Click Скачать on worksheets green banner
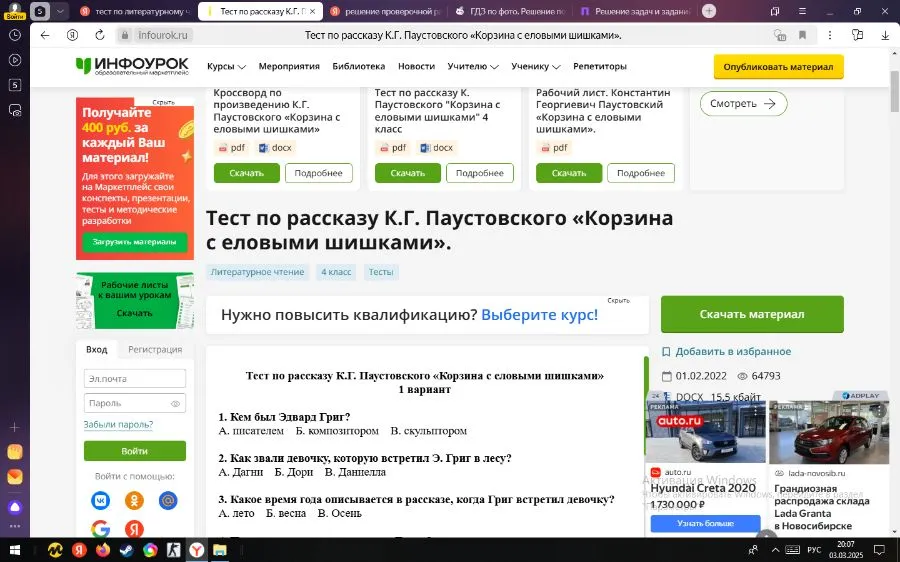The height and width of the screenshot is (562, 900). pyautogui.click(x=134, y=313)
